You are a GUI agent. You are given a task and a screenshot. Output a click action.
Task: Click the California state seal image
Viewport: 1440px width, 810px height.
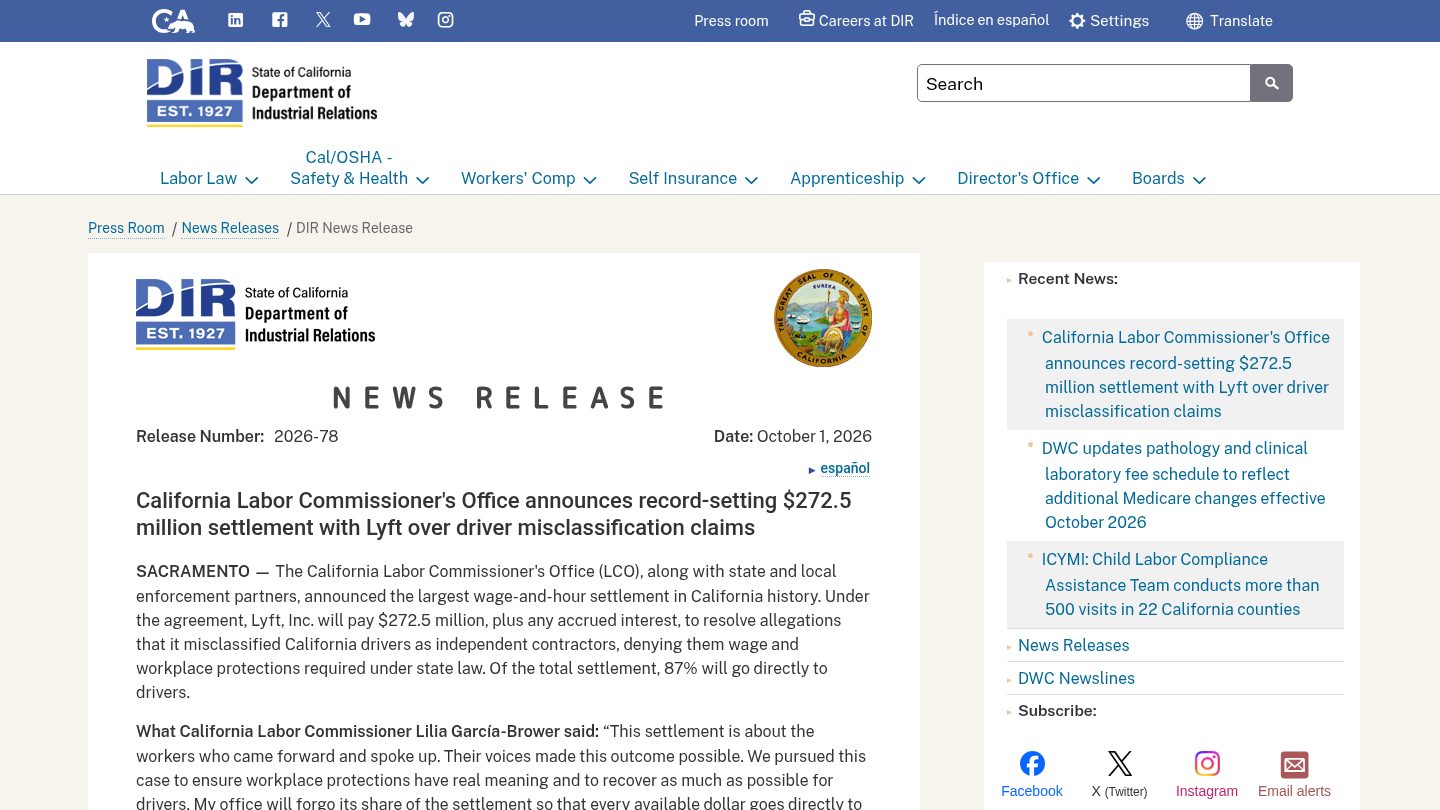click(823, 318)
